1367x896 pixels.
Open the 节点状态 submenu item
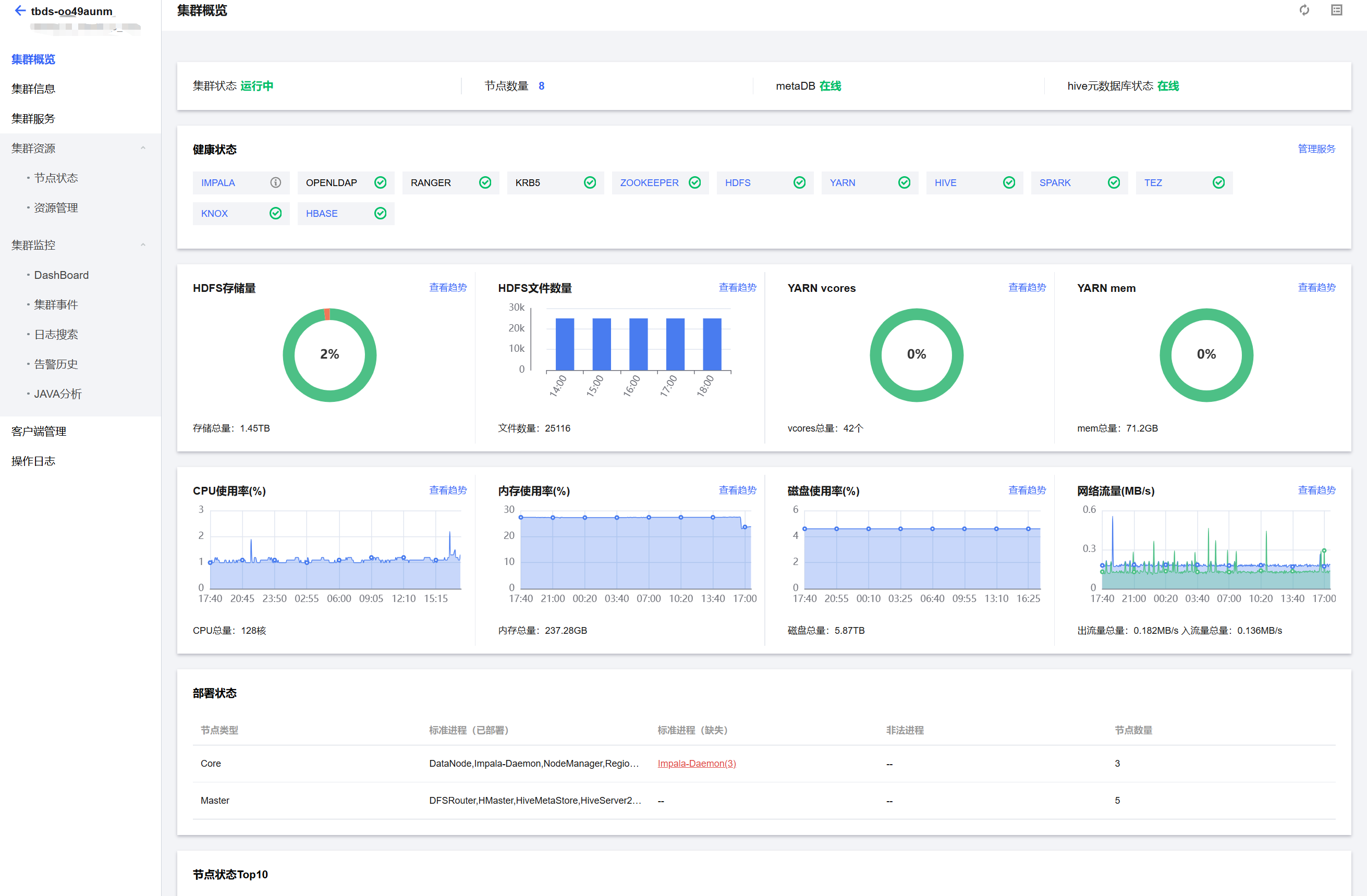pyautogui.click(x=56, y=178)
